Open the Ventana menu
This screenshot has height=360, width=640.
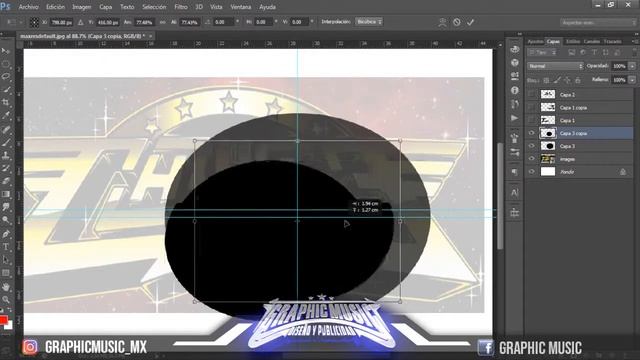241,7
